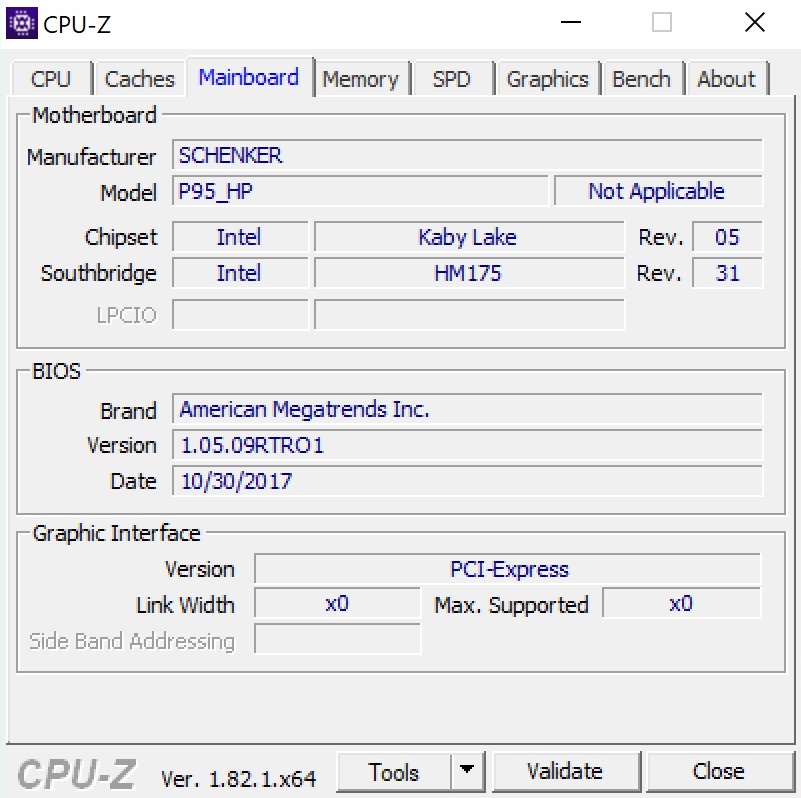Click the southbridge revision value 31
The height and width of the screenshot is (798, 801).
[727, 272]
